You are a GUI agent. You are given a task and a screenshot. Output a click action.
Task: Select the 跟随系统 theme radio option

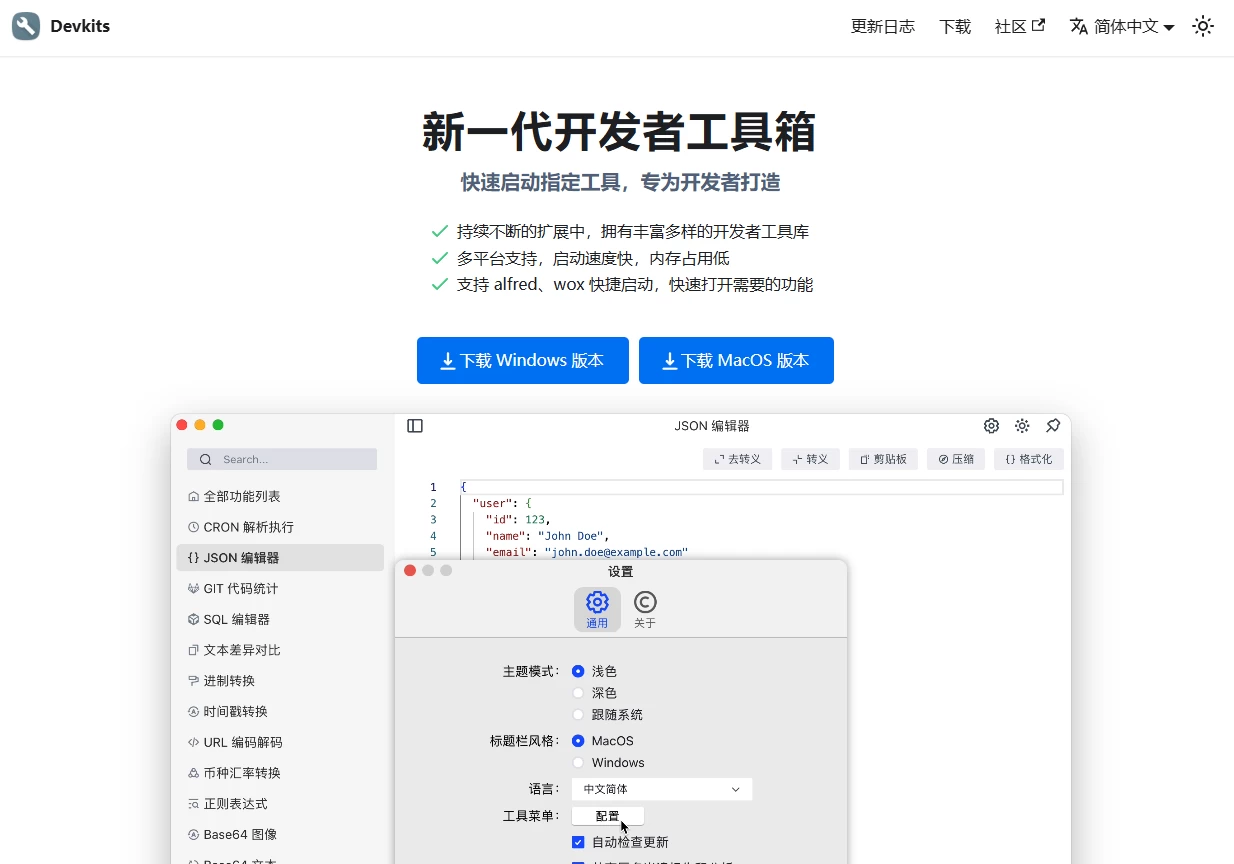point(578,715)
